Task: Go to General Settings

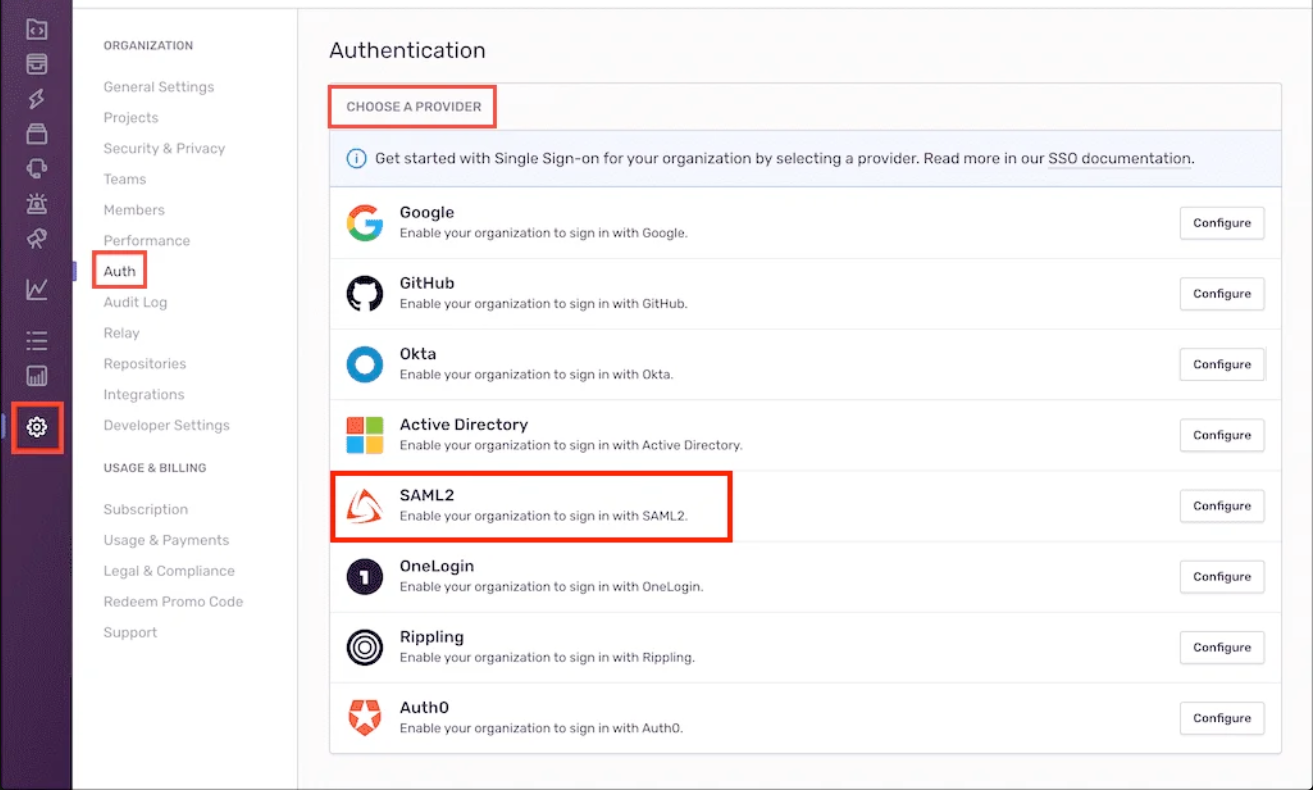Action: (159, 87)
